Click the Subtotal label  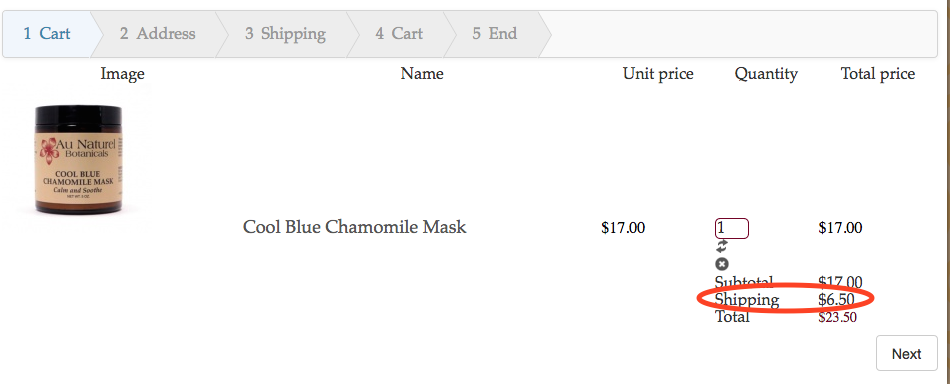[x=744, y=282]
